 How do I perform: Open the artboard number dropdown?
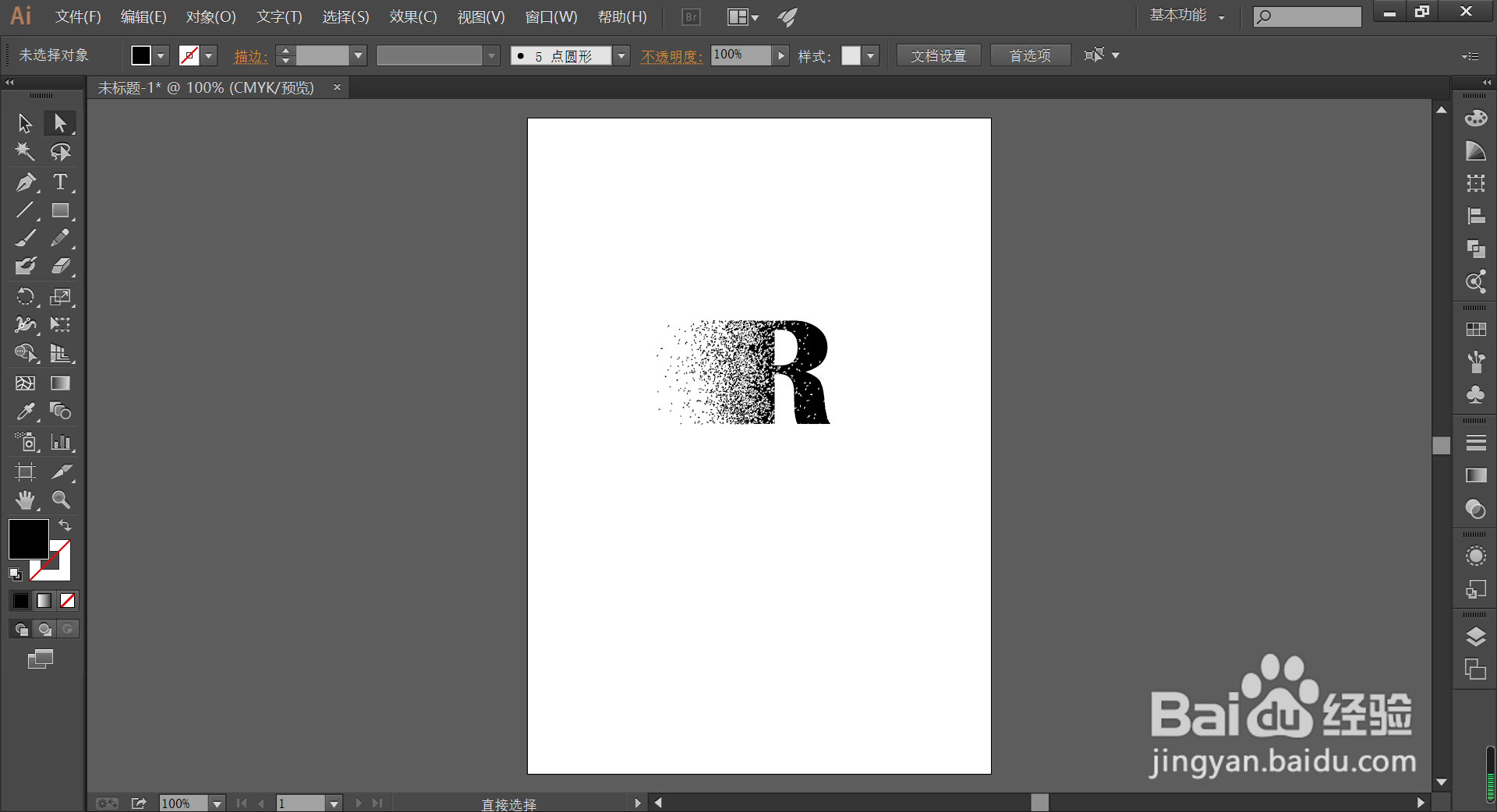pos(334,803)
